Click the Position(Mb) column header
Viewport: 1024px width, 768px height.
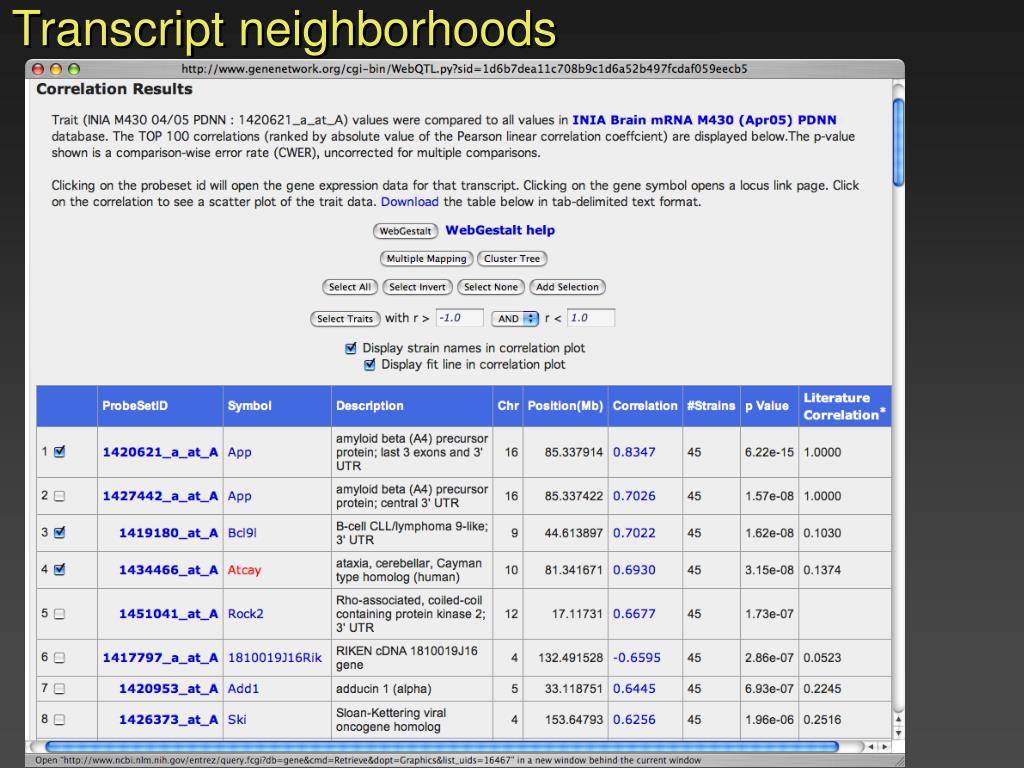pyautogui.click(x=565, y=406)
